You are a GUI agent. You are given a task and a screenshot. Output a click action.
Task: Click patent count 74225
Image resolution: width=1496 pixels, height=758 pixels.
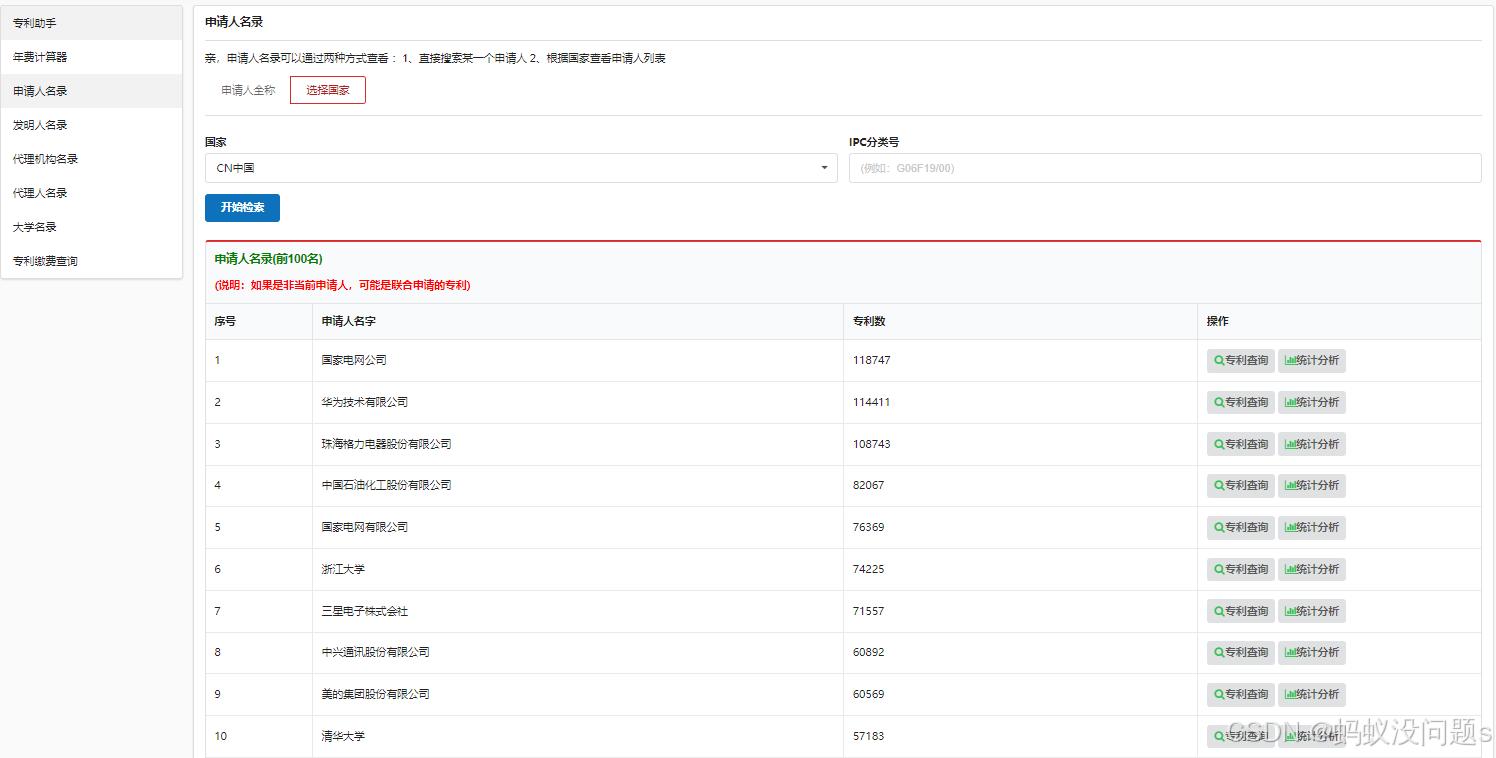coord(868,569)
